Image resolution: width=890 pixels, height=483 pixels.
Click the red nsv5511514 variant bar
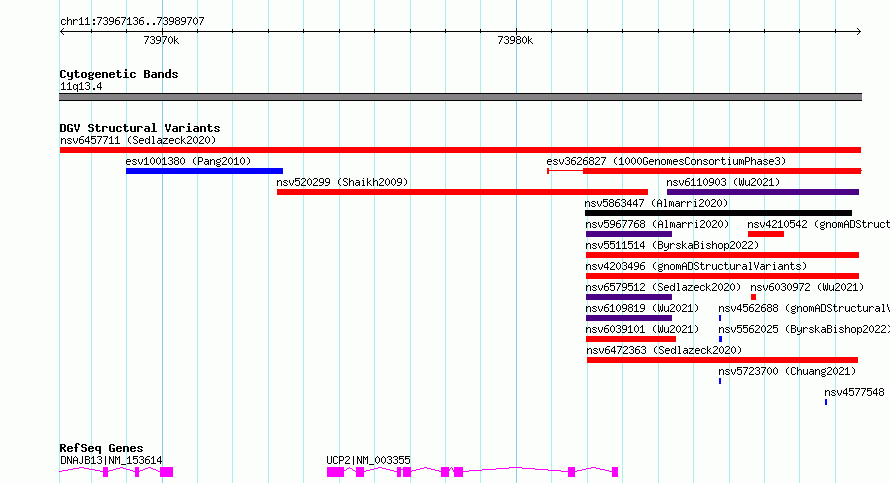[x=722, y=255]
